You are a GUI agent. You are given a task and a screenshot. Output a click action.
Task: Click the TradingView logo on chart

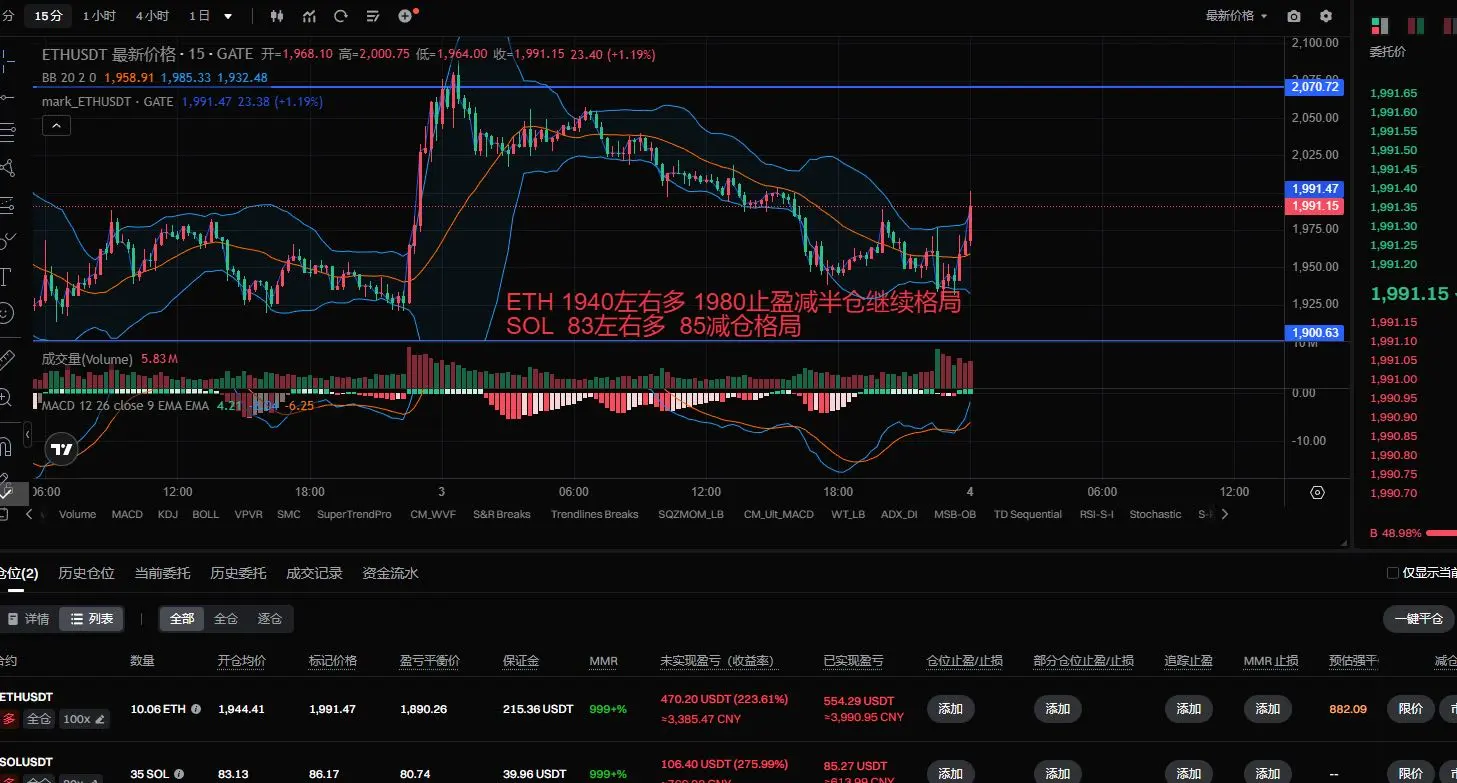(x=62, y=450)
